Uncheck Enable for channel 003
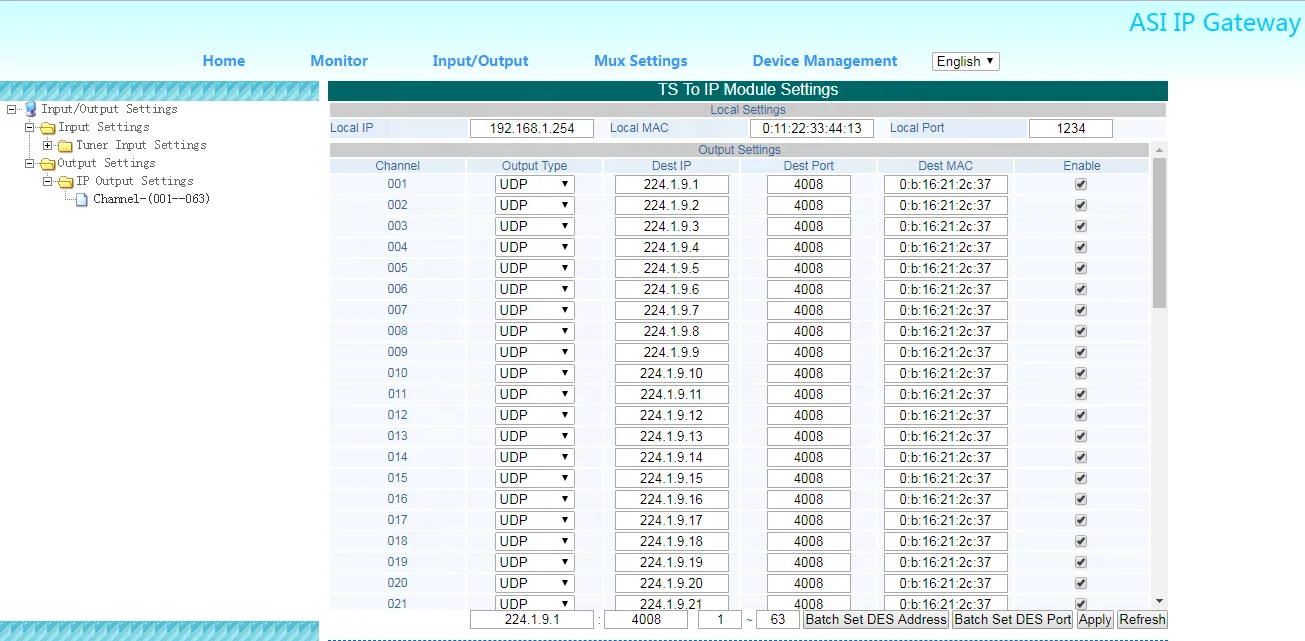This screenshot has height=641, width=1305. 1081,226
